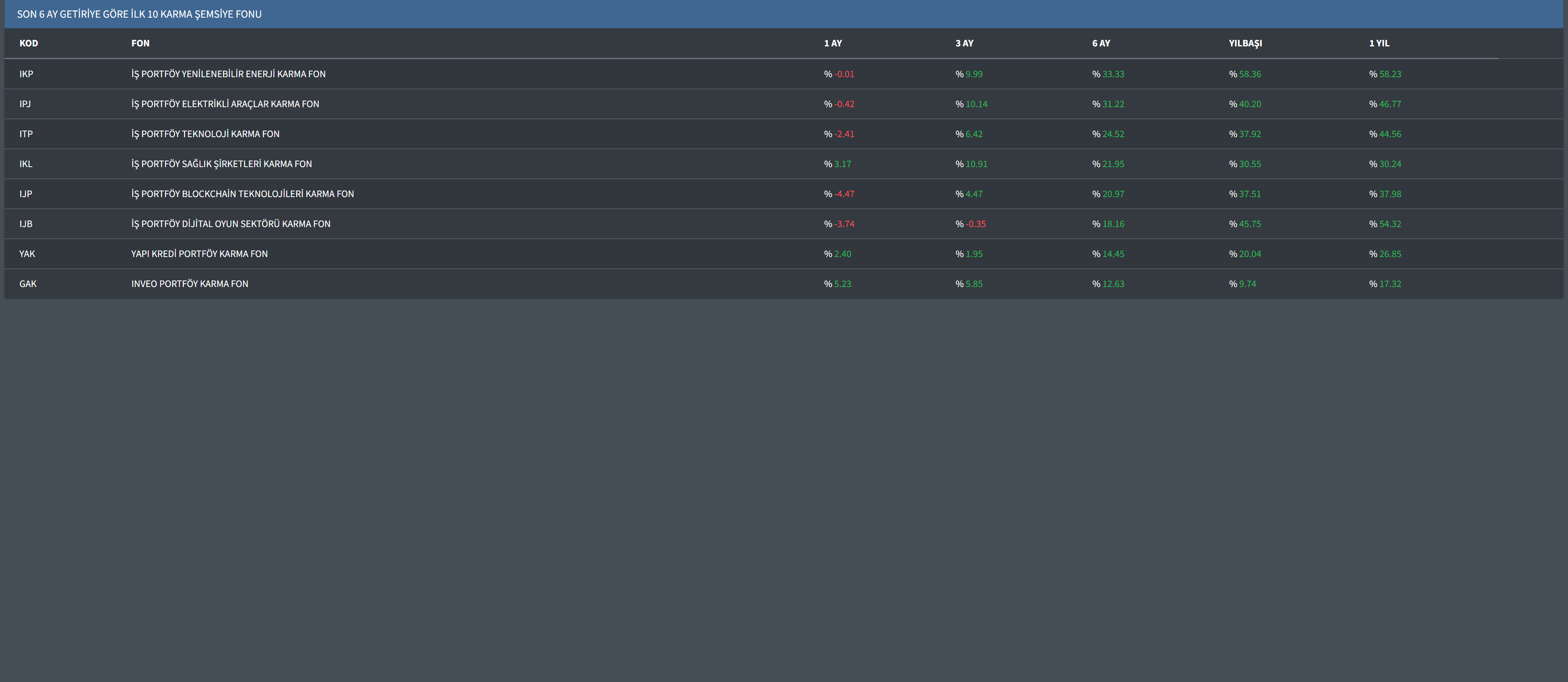The width and height of the screenshot is (1568, 682).
Task: Click the GAK fund code
Action: (28, 284)
